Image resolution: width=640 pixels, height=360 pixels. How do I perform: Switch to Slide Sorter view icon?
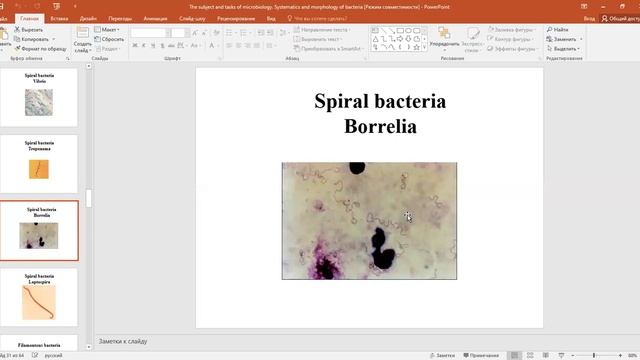click(530, 356)
